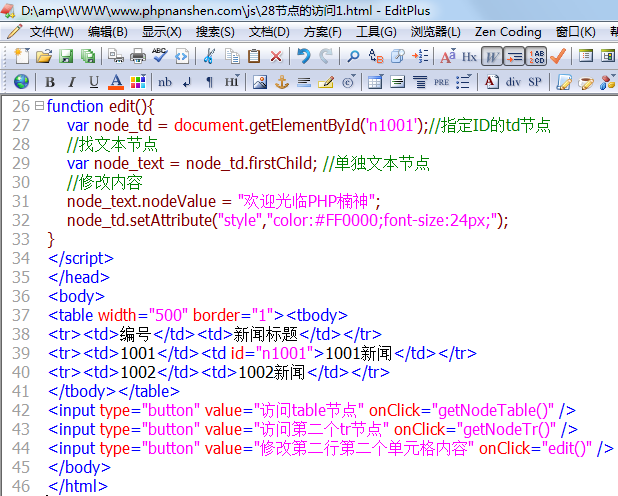Insert an HTML comment with the pencil icon
Image resolution: width=618 pixels, height=496 pixels.
(326, 82)
